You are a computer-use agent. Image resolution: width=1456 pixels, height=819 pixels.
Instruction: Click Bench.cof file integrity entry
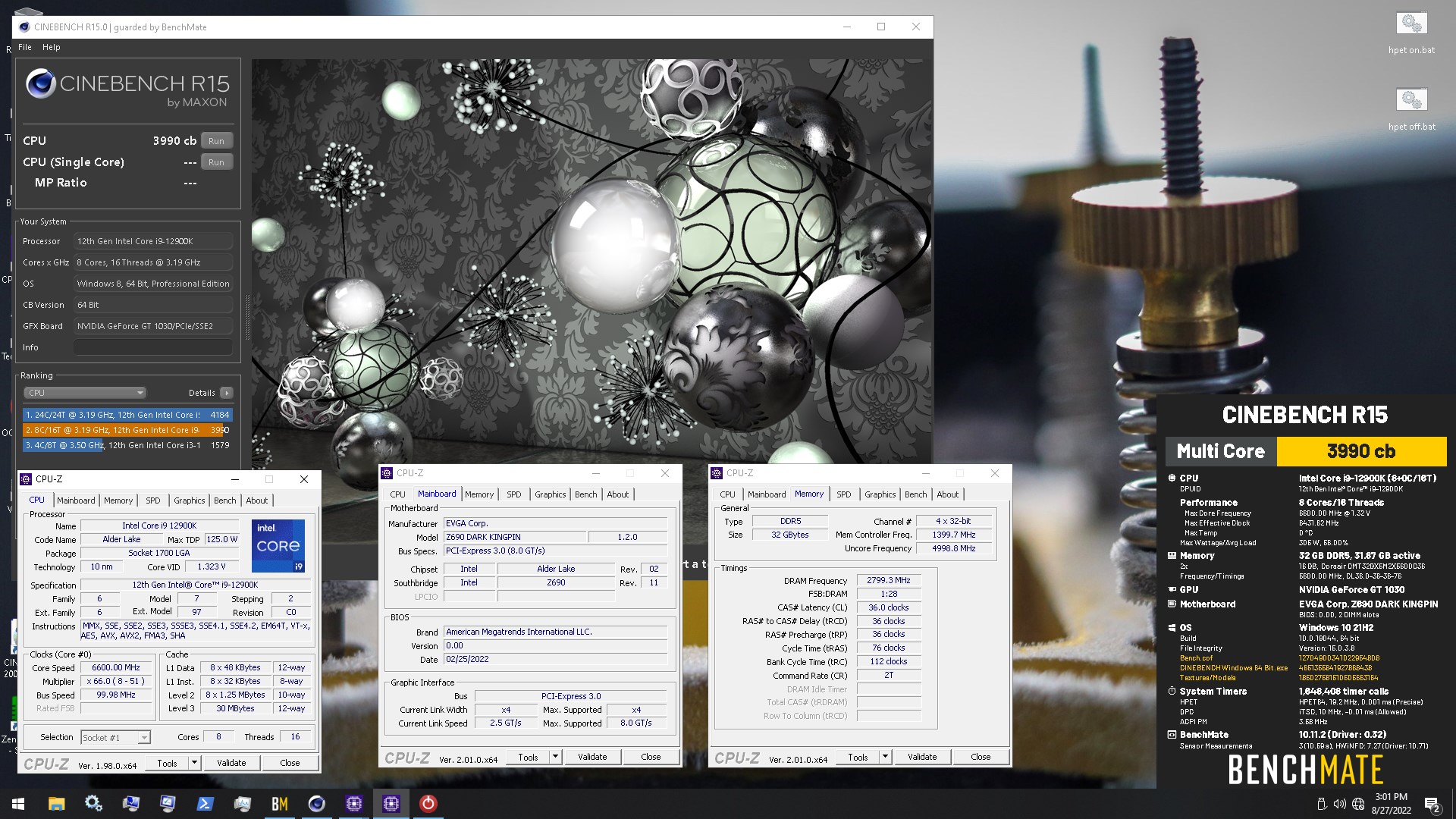pyautogui.click(x=1196, y=658)
